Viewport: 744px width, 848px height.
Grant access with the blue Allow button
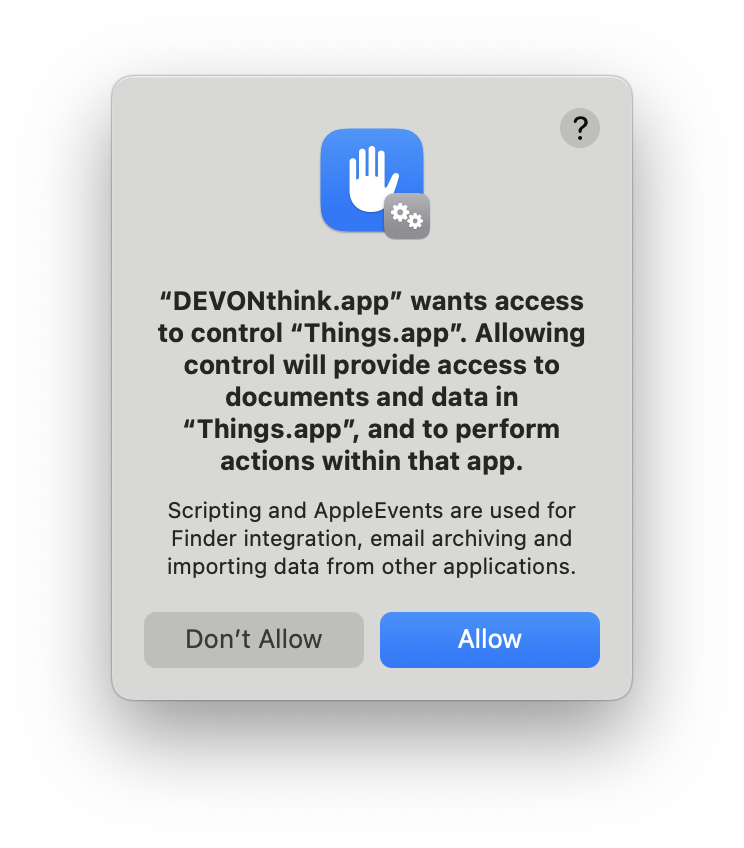pos(489,639)
